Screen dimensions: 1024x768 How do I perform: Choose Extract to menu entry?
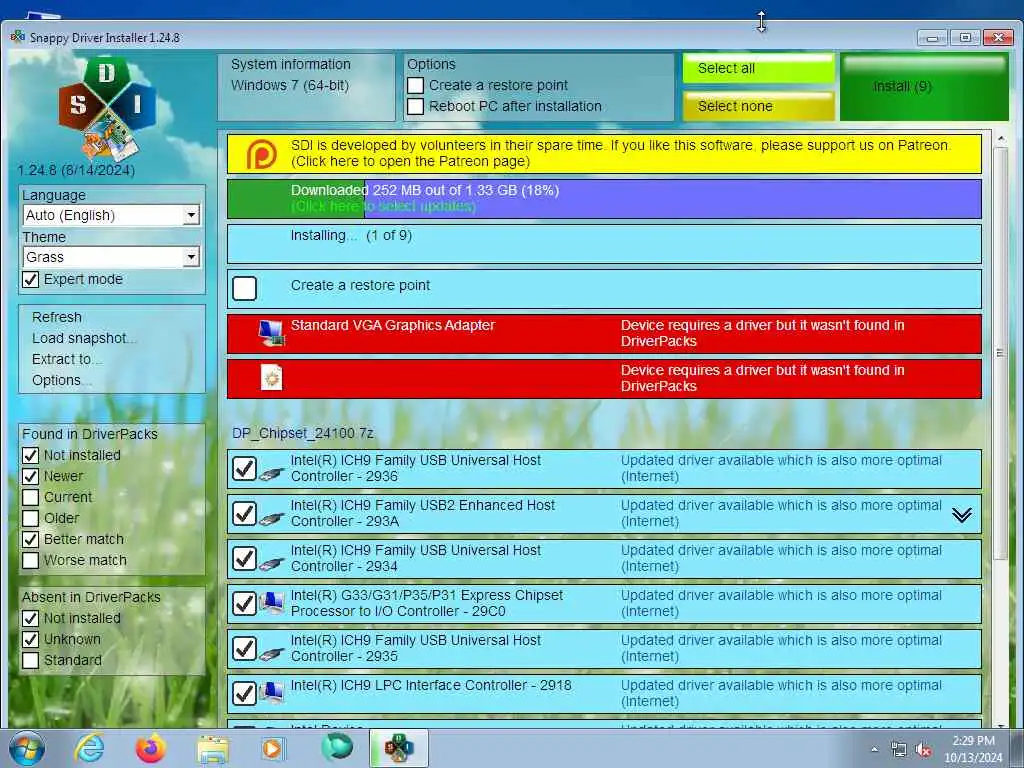point(66,359)
